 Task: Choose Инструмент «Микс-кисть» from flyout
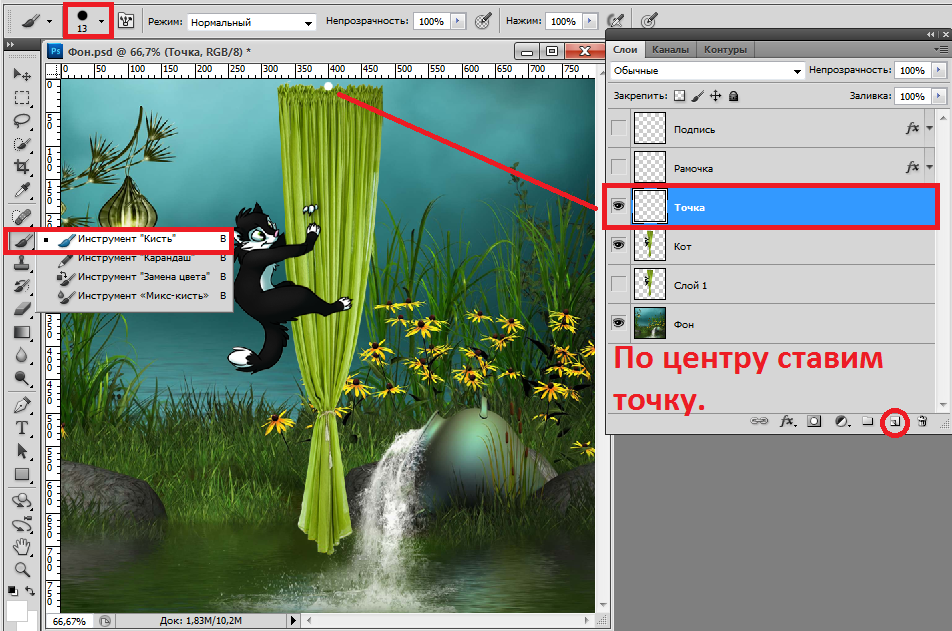coord(135,296)
